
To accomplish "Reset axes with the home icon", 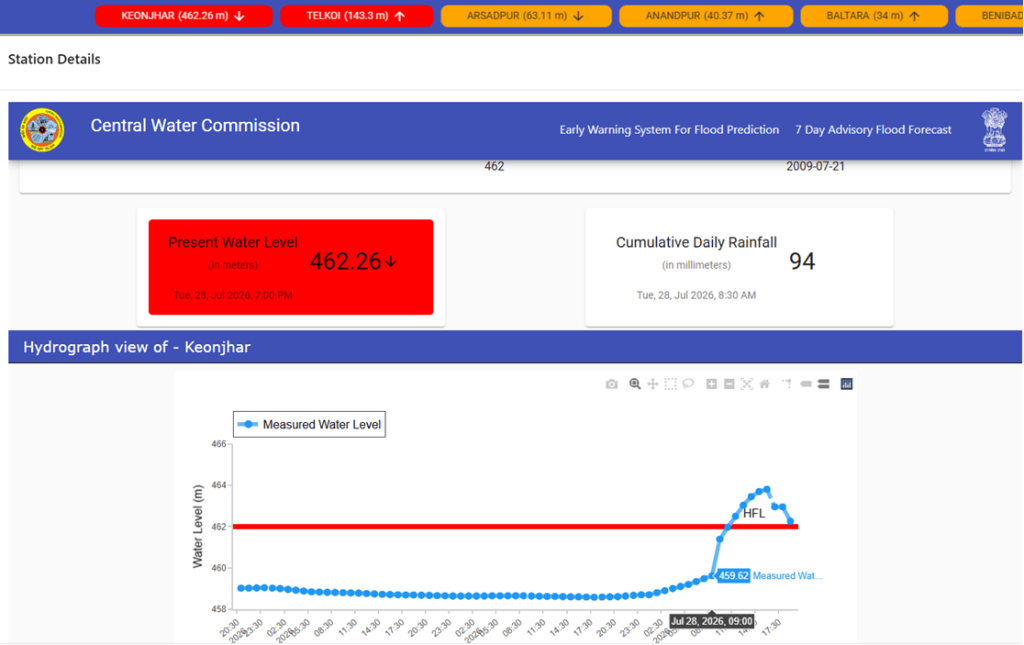I will point(765,384).
